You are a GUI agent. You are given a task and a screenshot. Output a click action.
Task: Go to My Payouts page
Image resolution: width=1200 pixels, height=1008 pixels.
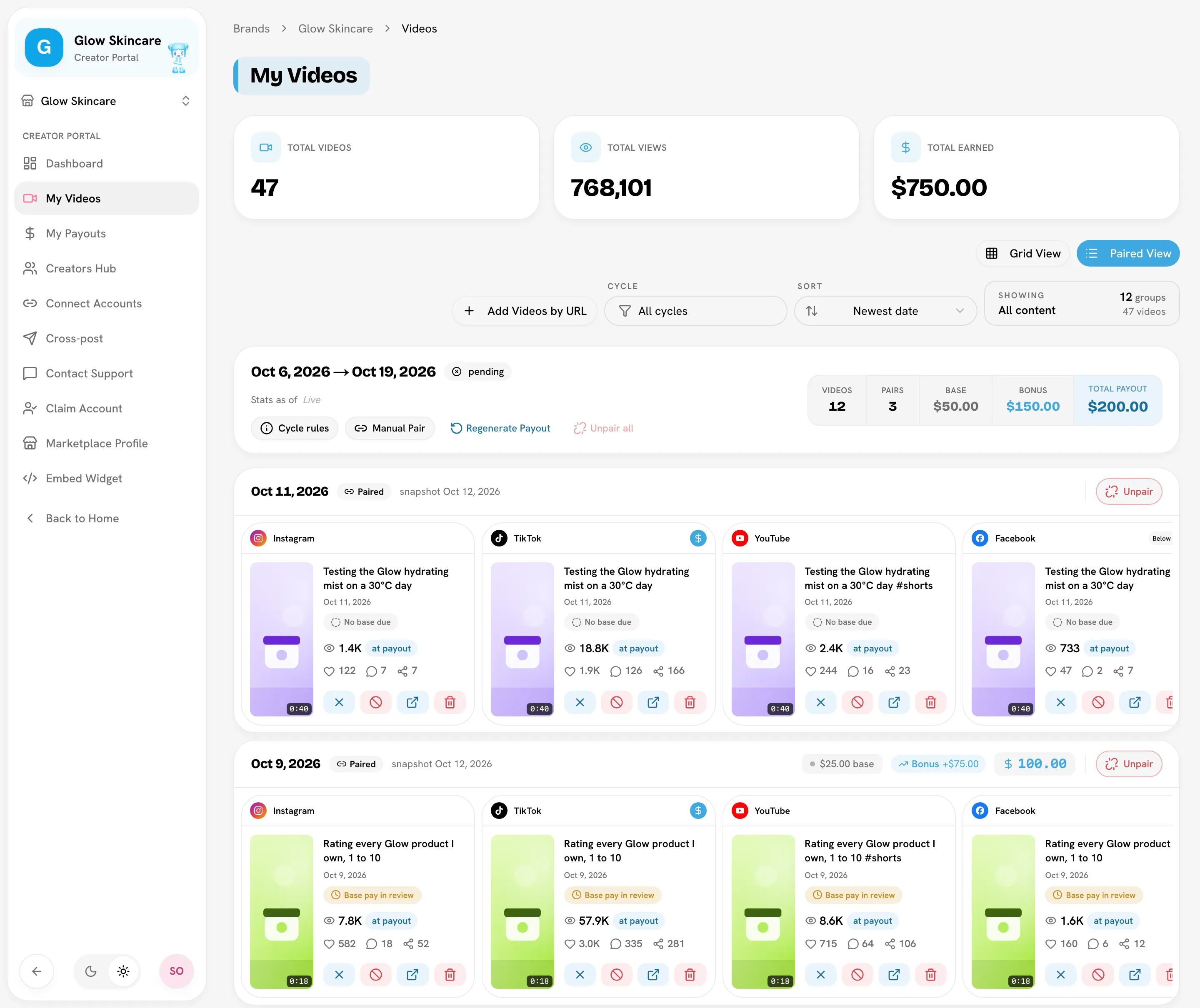click(106, 233)
